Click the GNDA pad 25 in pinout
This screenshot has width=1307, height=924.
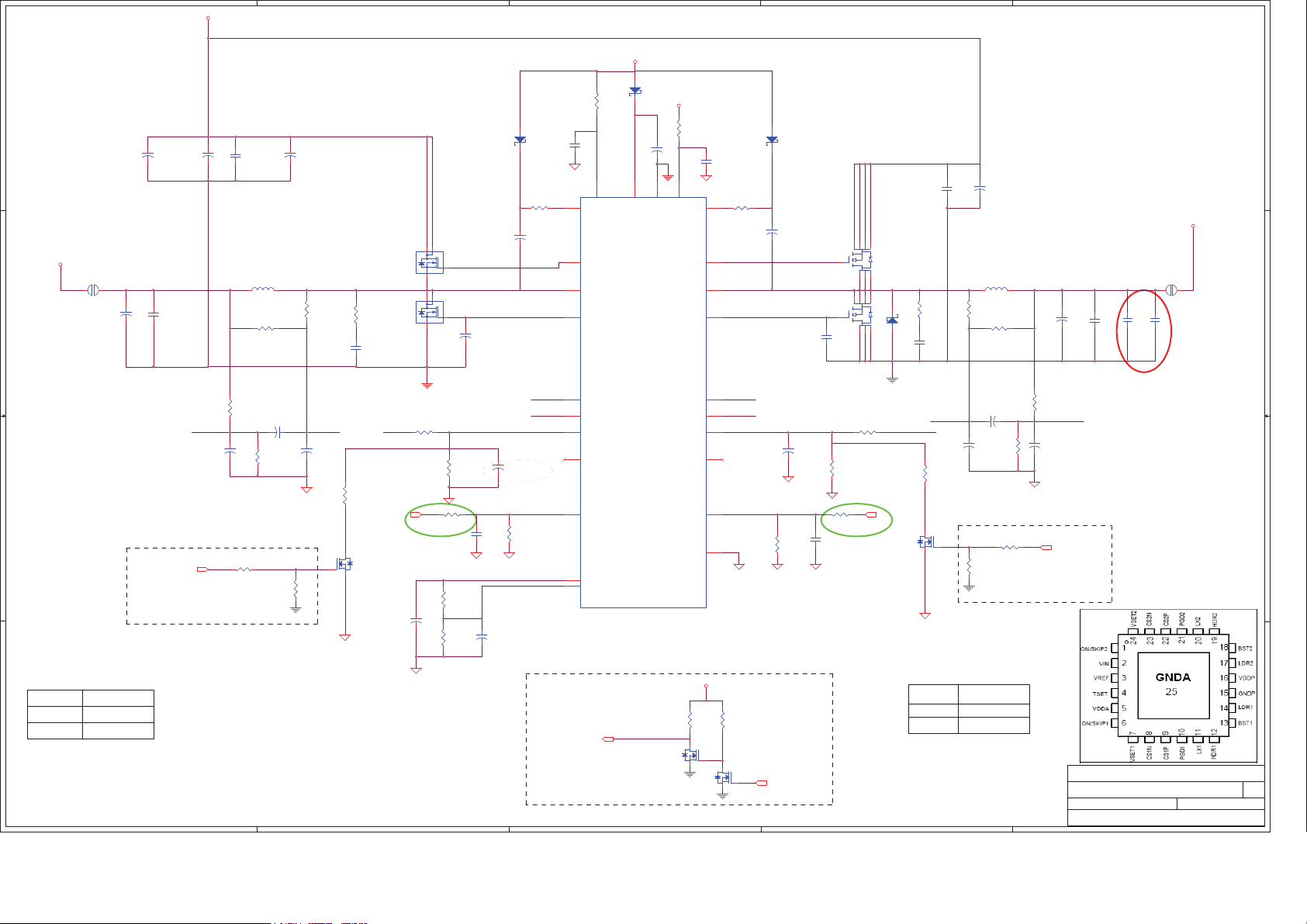click(x=1173, y=685)
